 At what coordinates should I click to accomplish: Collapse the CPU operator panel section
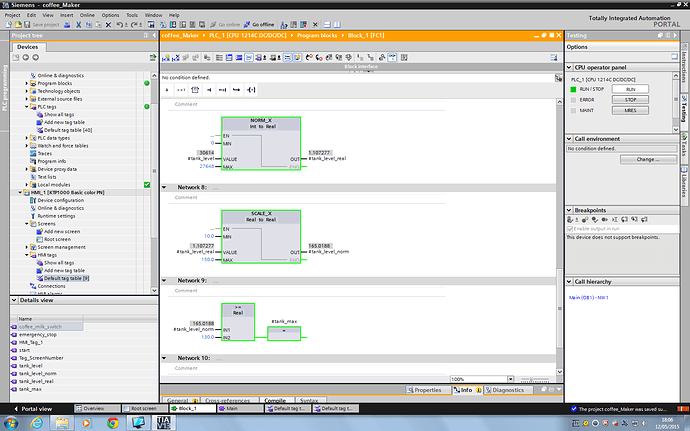click(x=569, y=67)
